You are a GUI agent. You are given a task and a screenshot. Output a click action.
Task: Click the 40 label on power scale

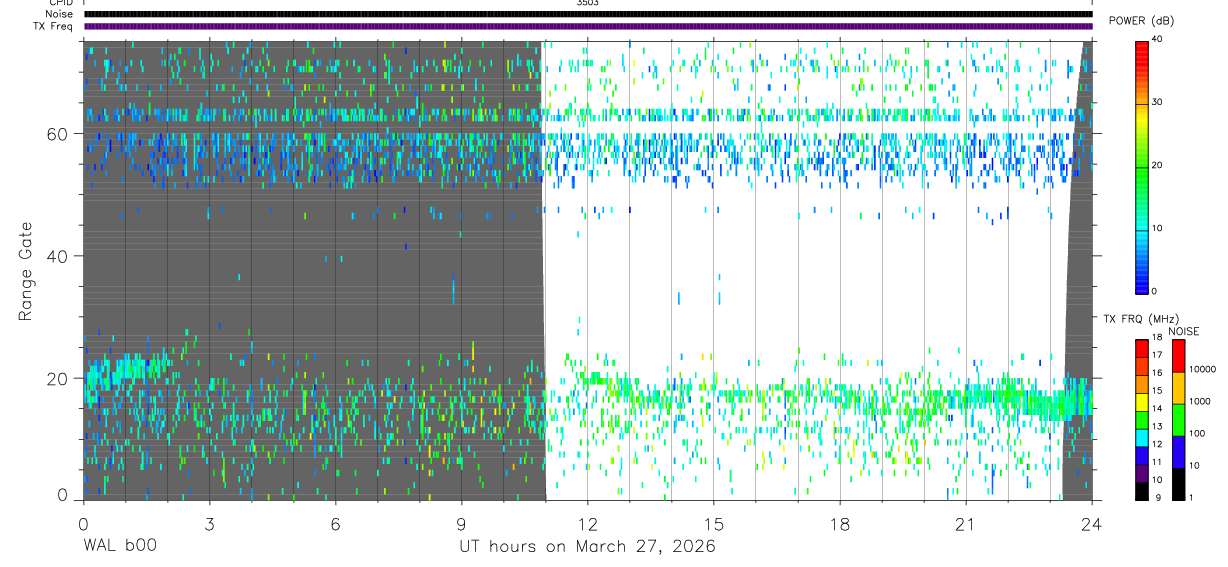point(1157,39)
